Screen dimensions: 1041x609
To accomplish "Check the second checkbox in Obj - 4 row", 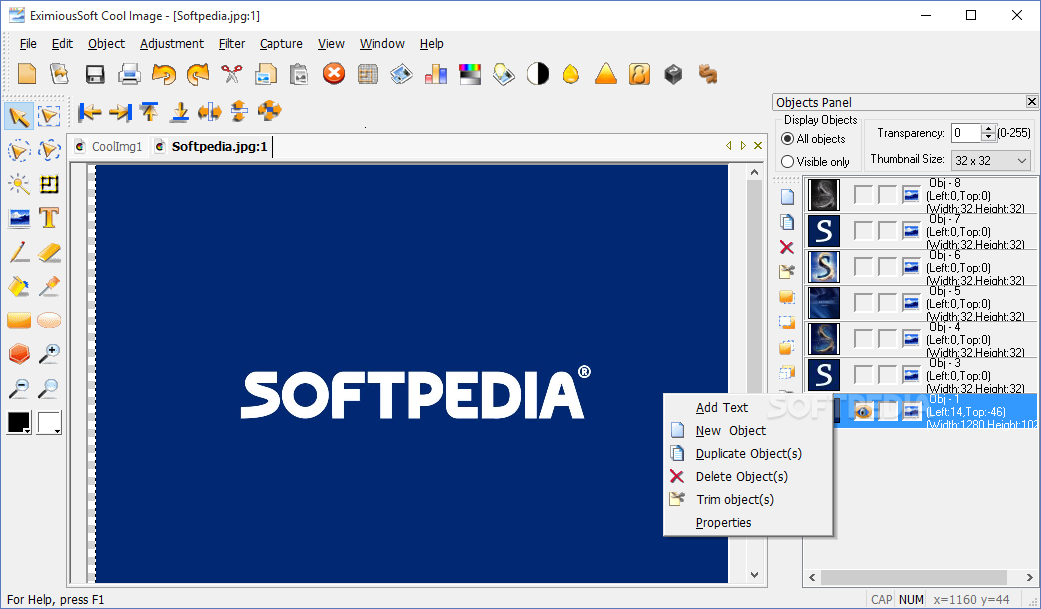I will point(887,339).
